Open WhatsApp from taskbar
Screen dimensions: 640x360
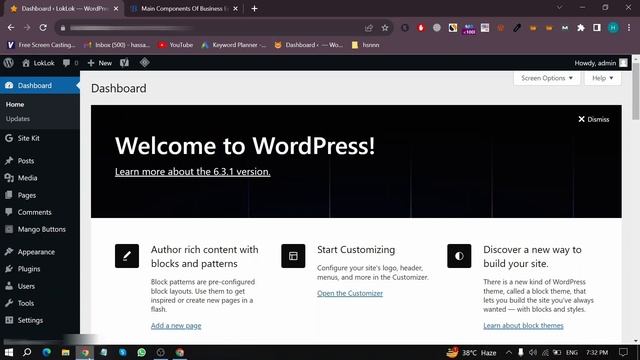point(142,352)
